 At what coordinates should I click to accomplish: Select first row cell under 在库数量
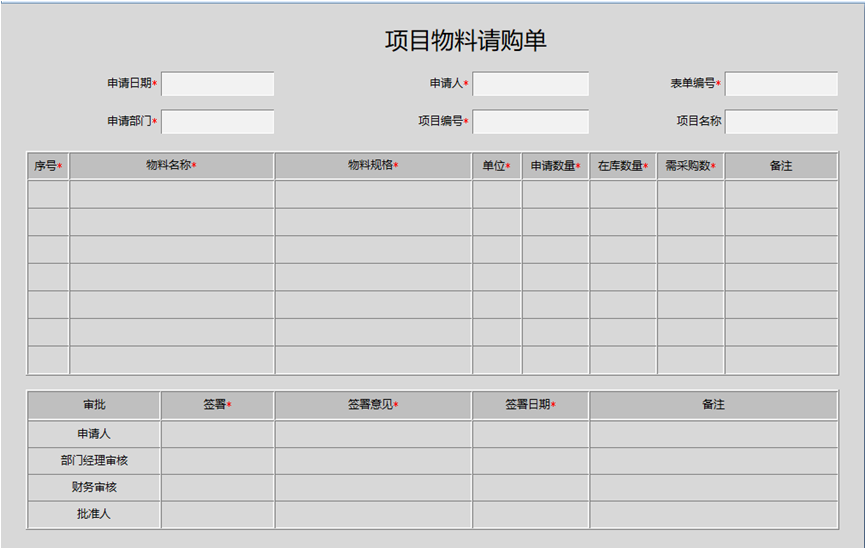click(x=622, y=194)
